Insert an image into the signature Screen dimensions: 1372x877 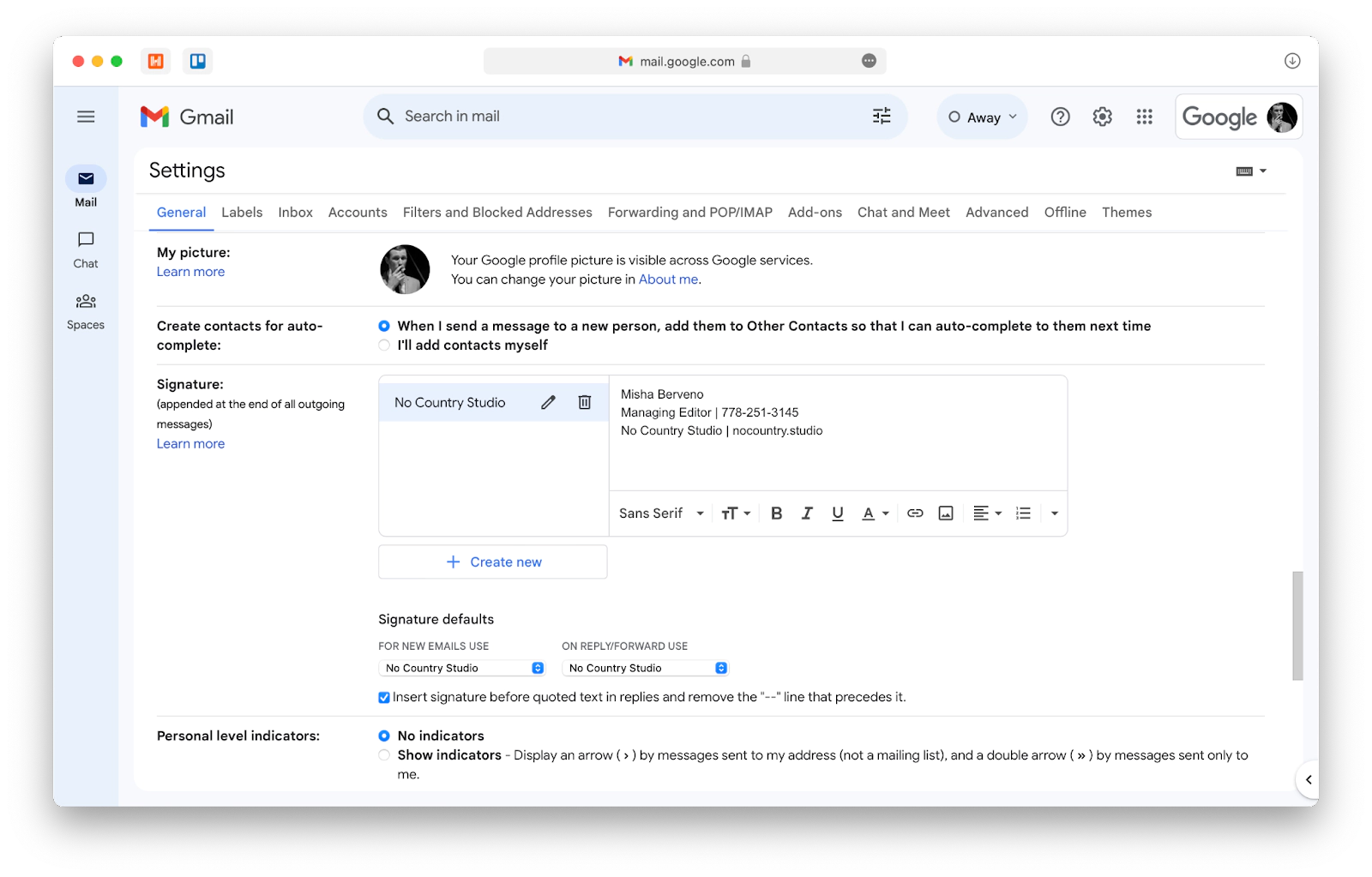point(946,513)
